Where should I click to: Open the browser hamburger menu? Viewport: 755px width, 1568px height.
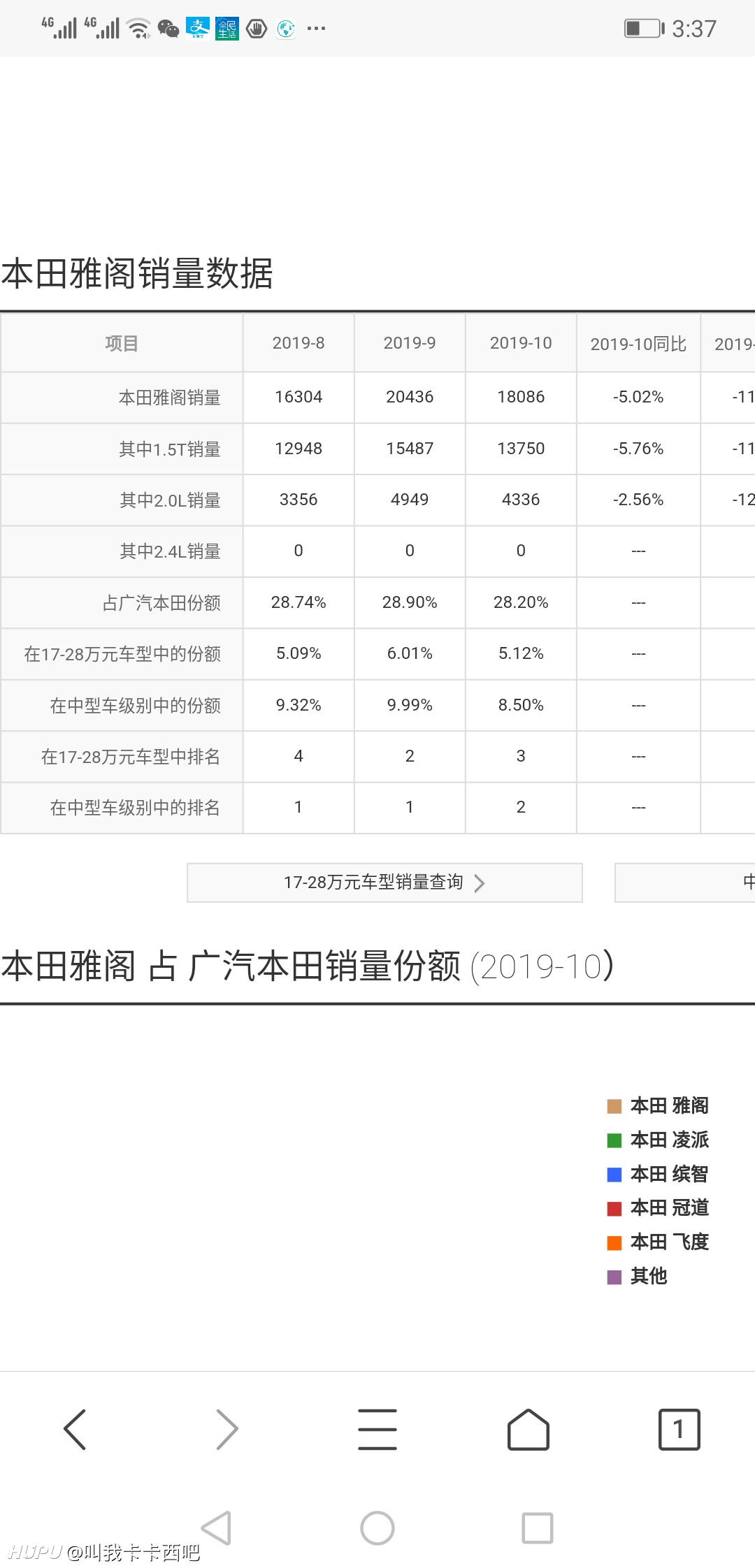point(377,1429)
